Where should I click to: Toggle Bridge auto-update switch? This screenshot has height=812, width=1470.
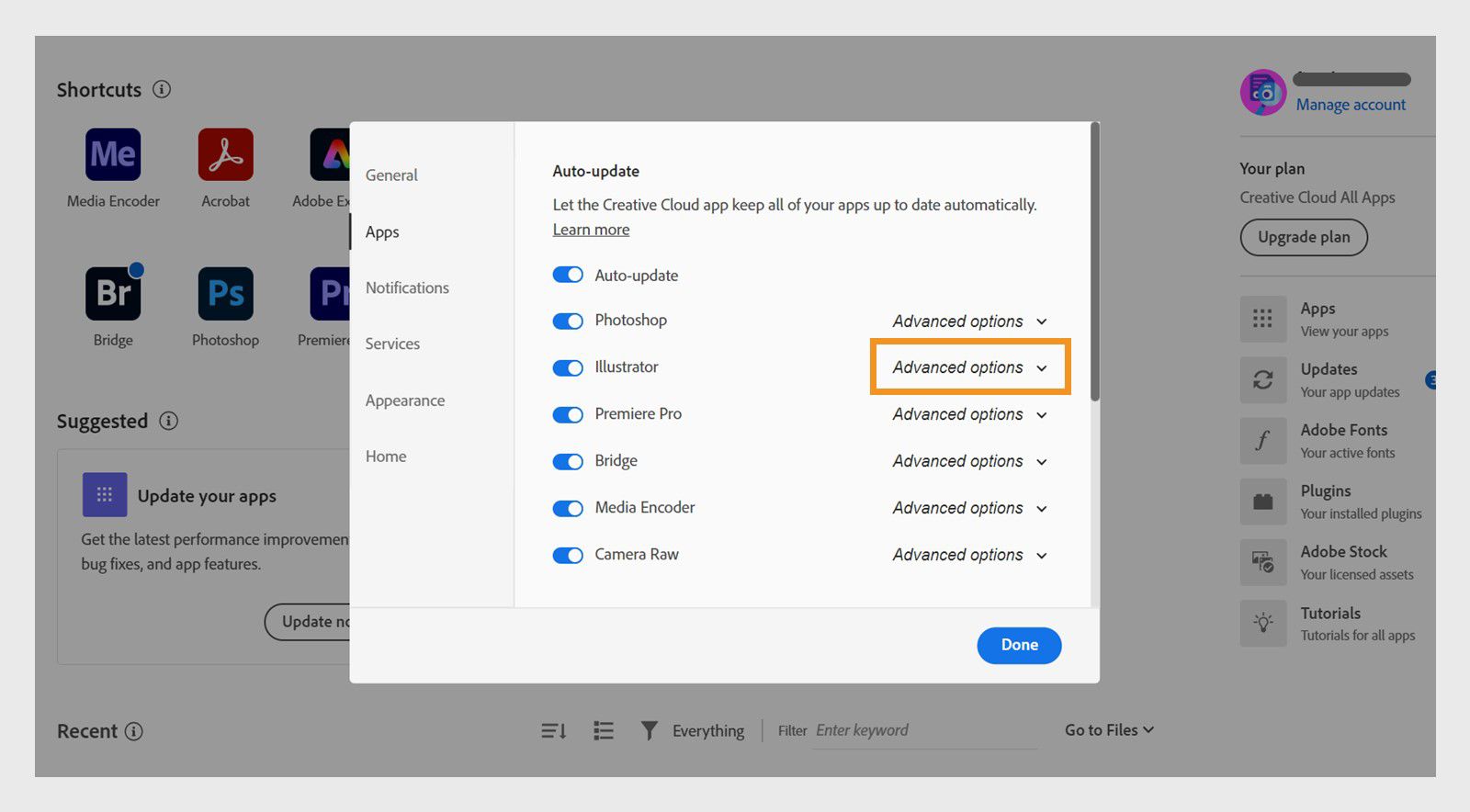[x=568, y=461]
